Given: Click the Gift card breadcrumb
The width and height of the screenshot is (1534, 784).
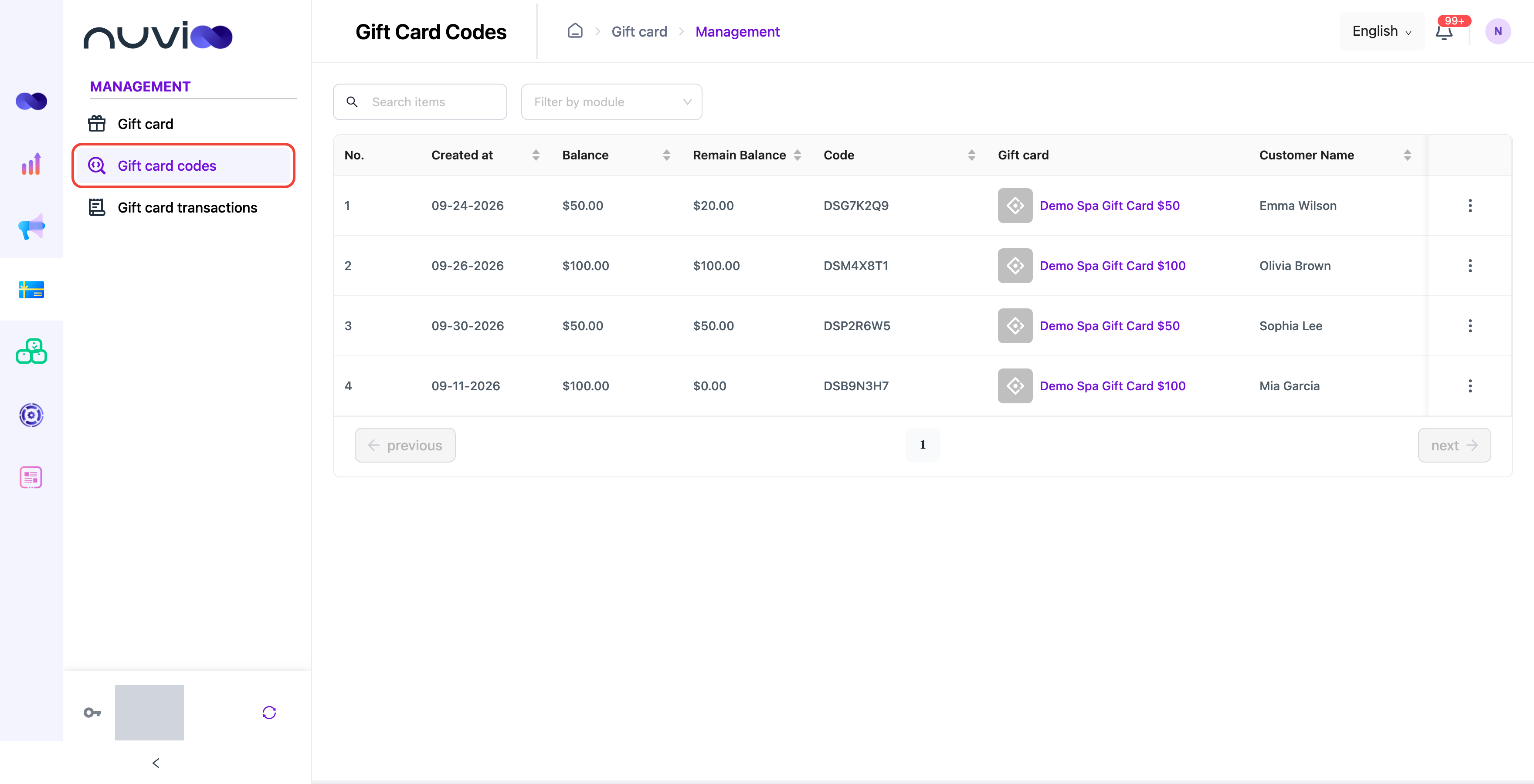Looking at the screenshot, I should pyautogui.click(x=639, y=31).
